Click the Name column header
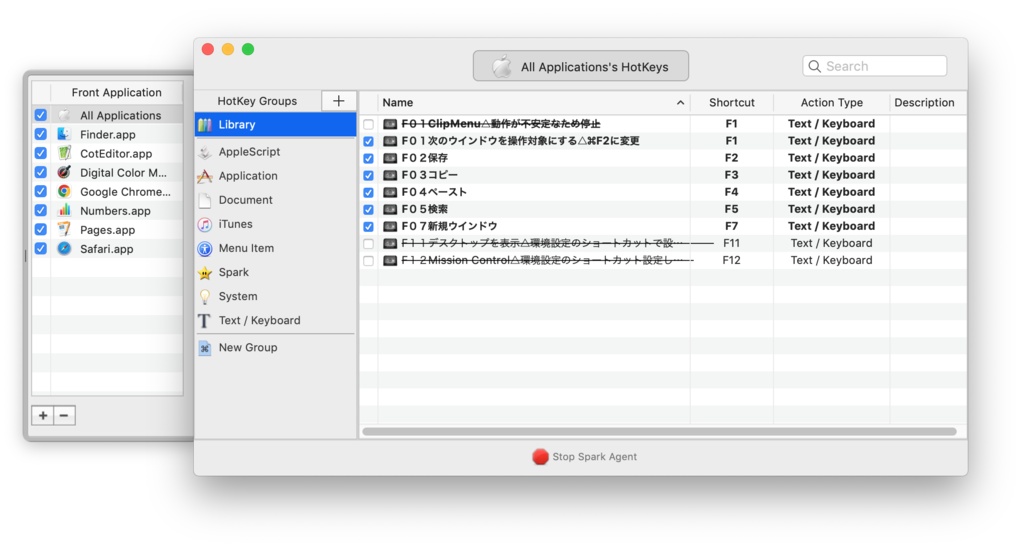The width and height of the screenshot is (1024, 550). (x=533, y=103)
